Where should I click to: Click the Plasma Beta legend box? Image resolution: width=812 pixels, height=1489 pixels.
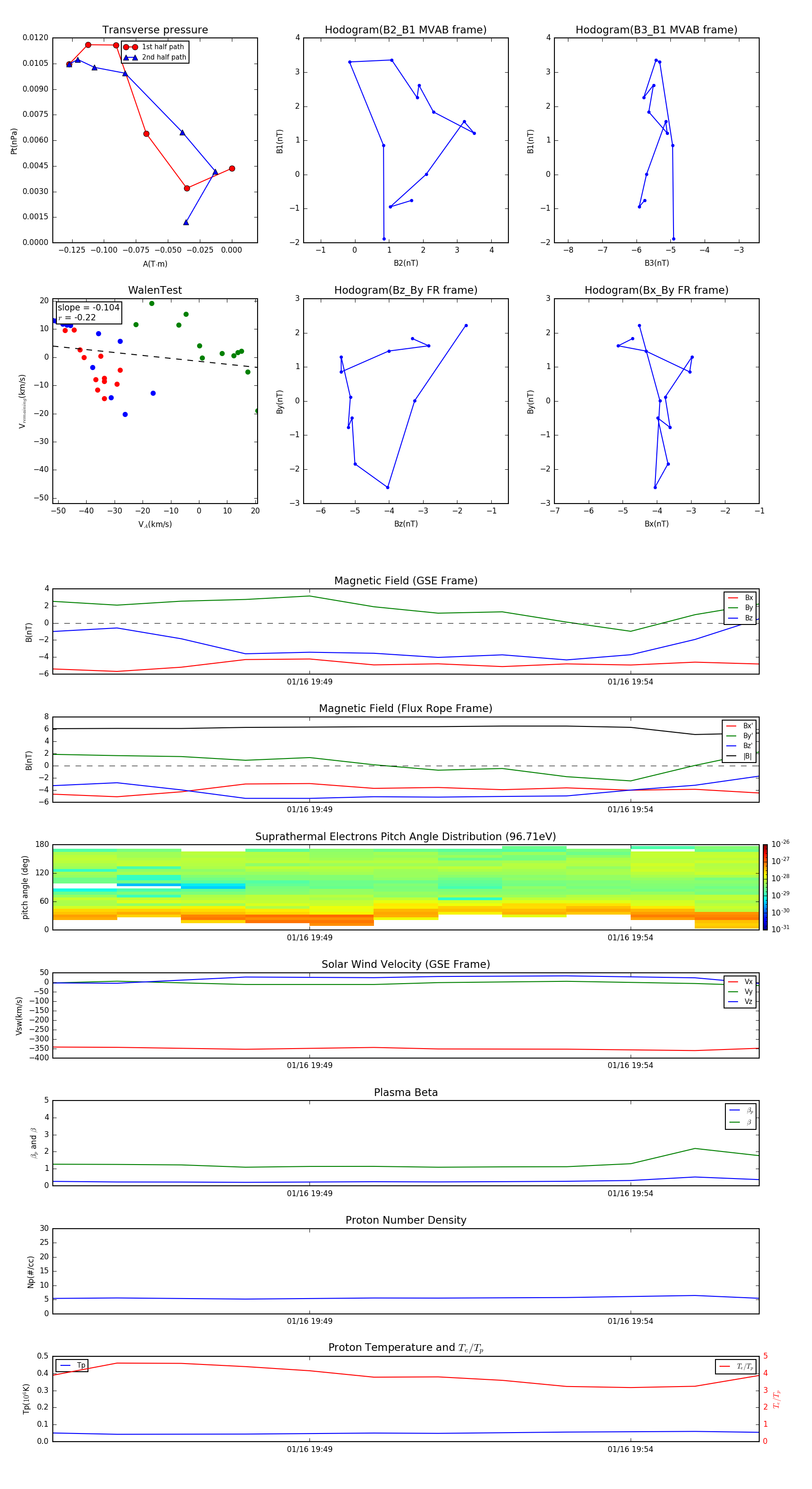741,1117
